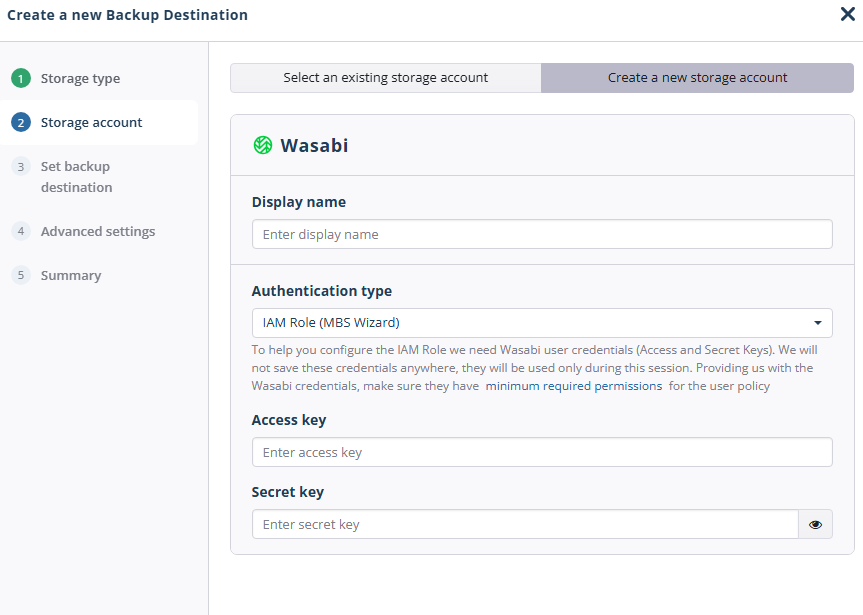This screenshot has width=863, height=615.
Task: Follow the minimum required permissions link
Action: [x=573, y=386]
